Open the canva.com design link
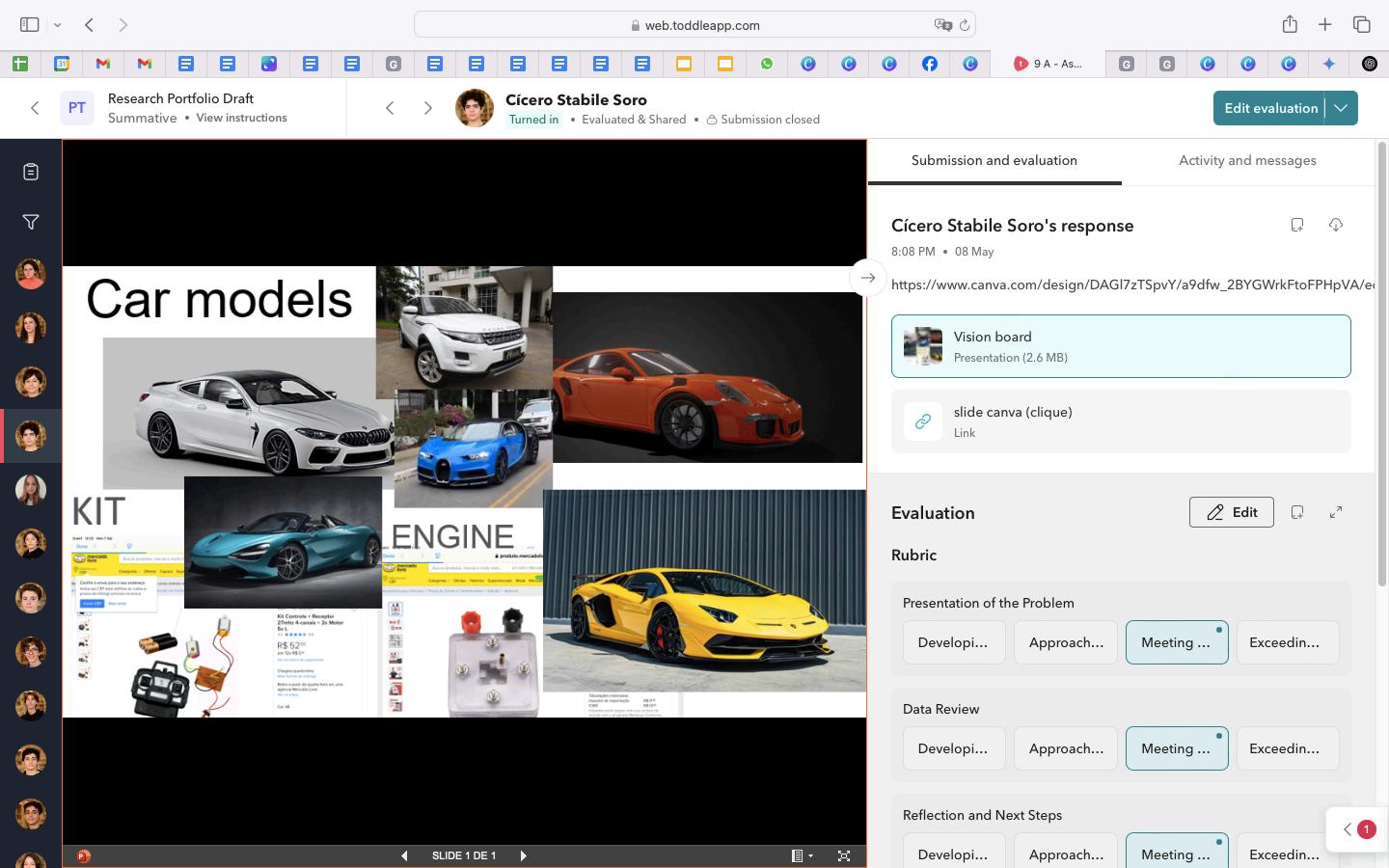 (x=1132, y=285)
